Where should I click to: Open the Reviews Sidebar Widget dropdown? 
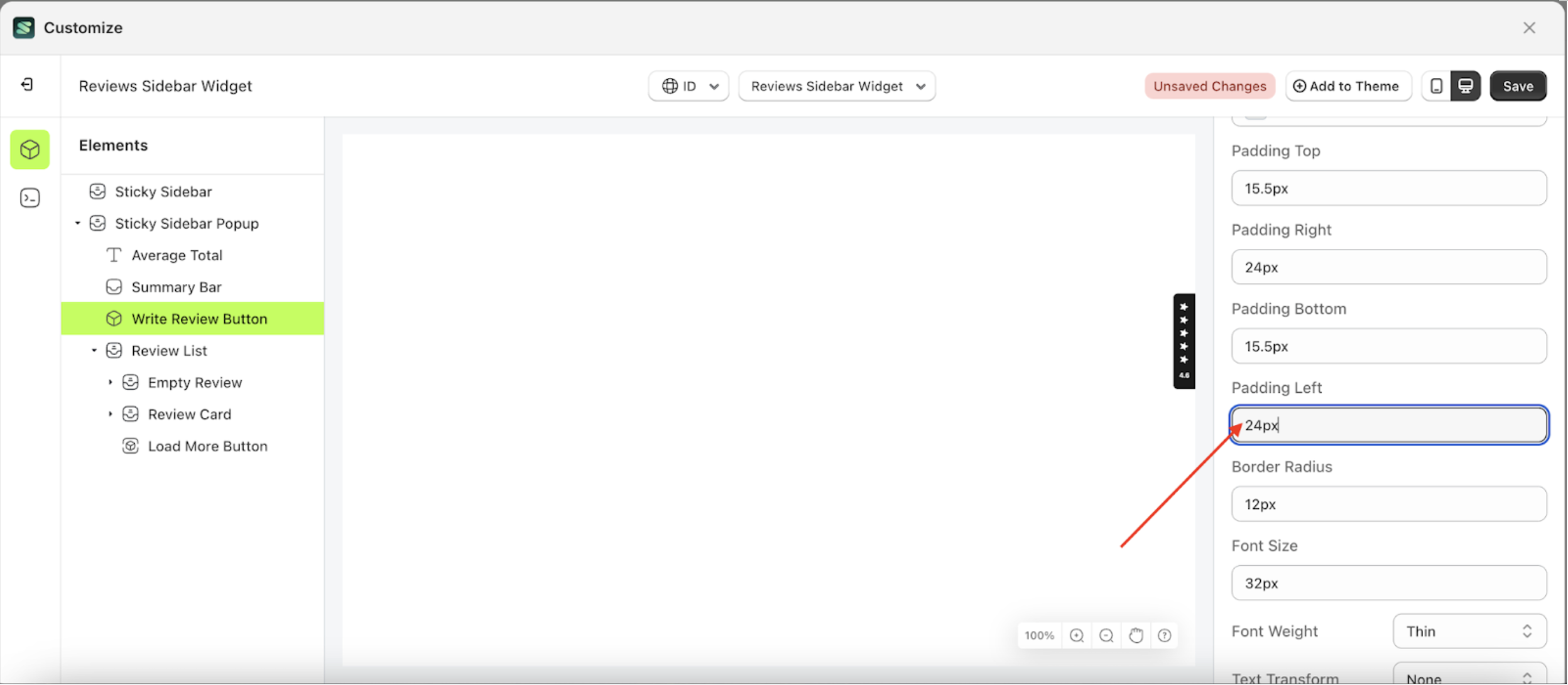[x=836, y=86]
